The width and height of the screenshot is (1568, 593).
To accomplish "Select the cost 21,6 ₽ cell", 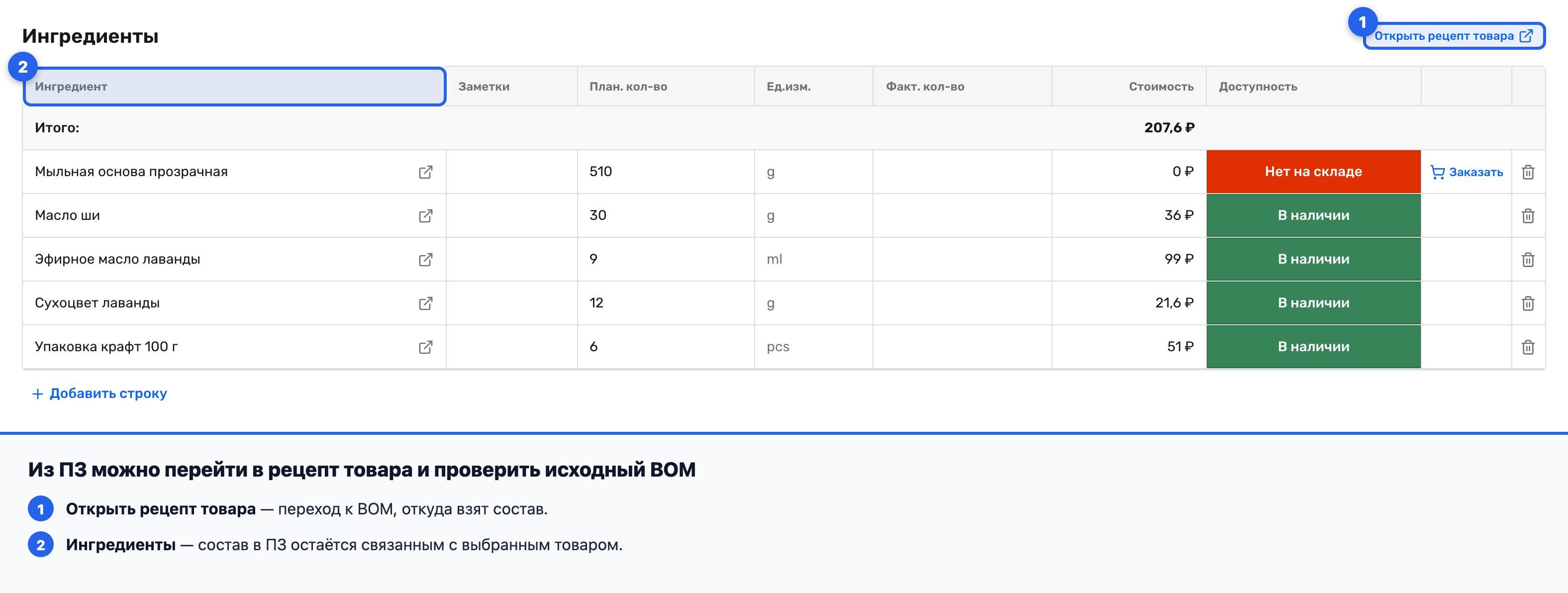I will coord(1129,303).
